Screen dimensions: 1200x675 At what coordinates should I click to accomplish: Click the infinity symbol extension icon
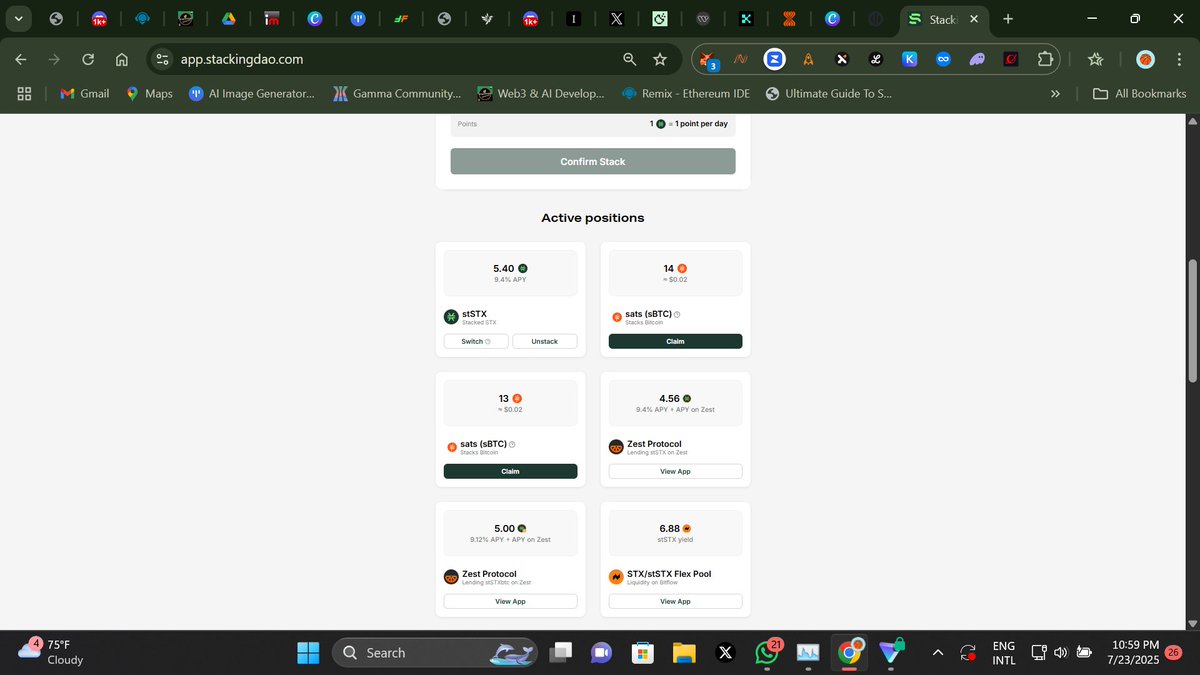click(942, 59)
